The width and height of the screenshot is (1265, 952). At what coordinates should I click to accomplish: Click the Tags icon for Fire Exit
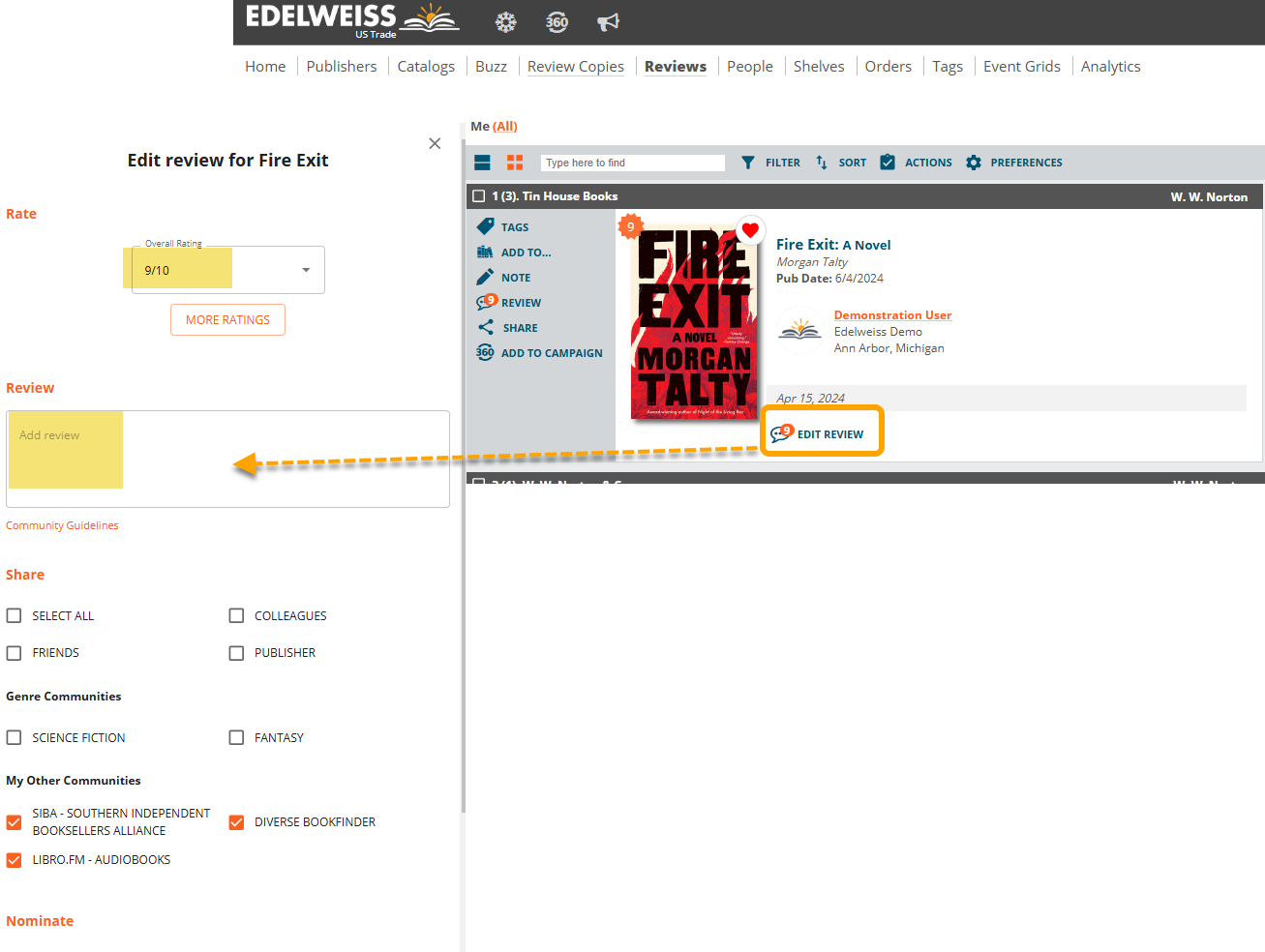point(486,226)
